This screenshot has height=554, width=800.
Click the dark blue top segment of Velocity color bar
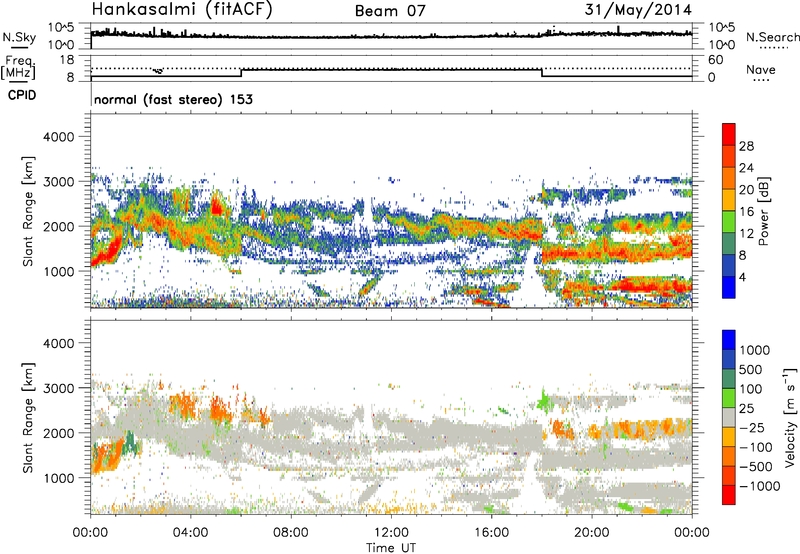pos(729,340)
